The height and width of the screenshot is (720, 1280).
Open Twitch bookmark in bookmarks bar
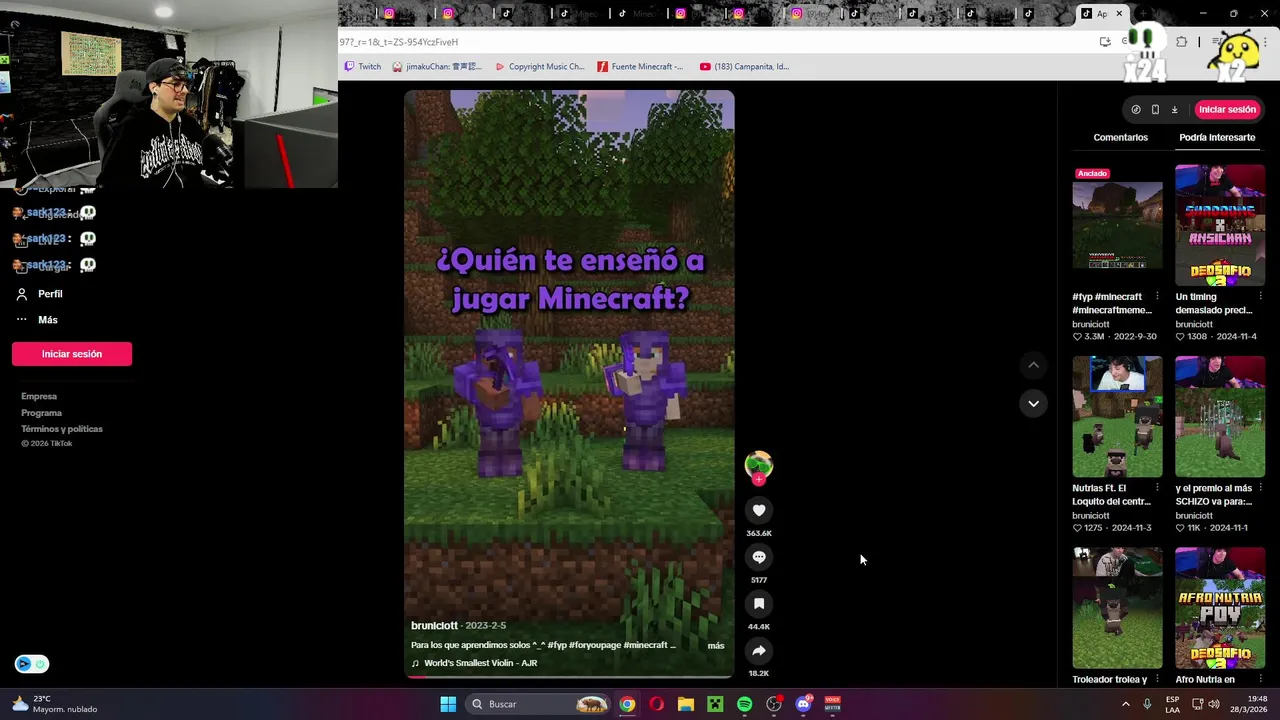pos(362,67)
